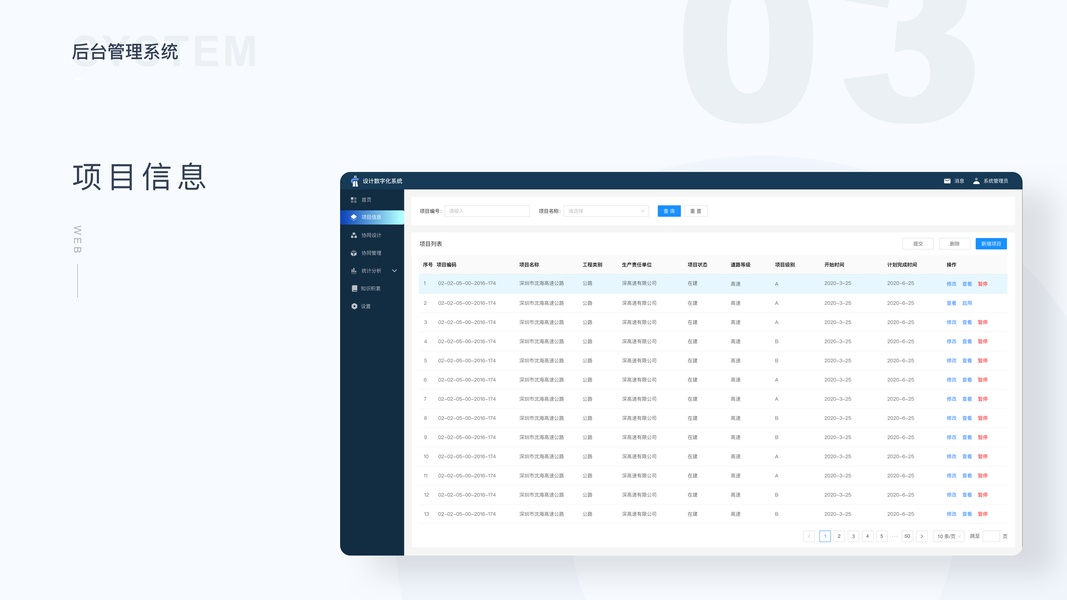Click 查看 link in row 12
The height and width of the screenshot is (600, 1067).
coord(967,495)
